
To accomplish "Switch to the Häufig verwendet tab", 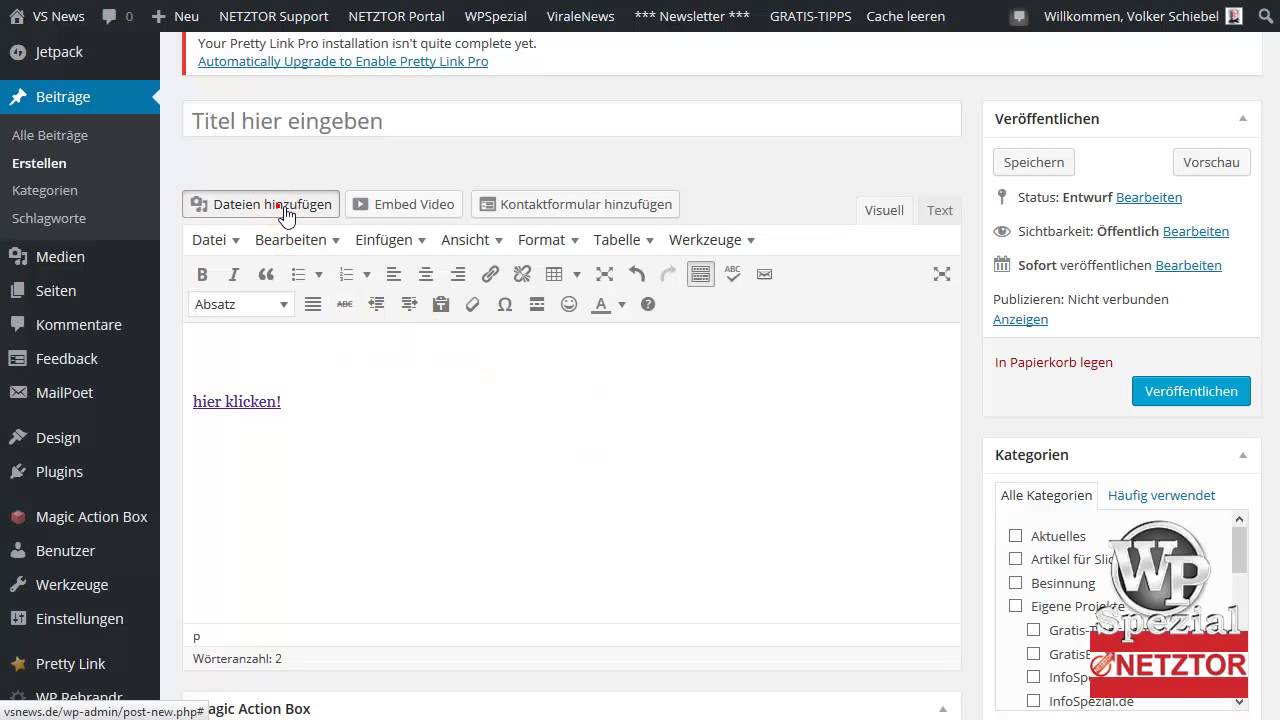I will 1162,495.
